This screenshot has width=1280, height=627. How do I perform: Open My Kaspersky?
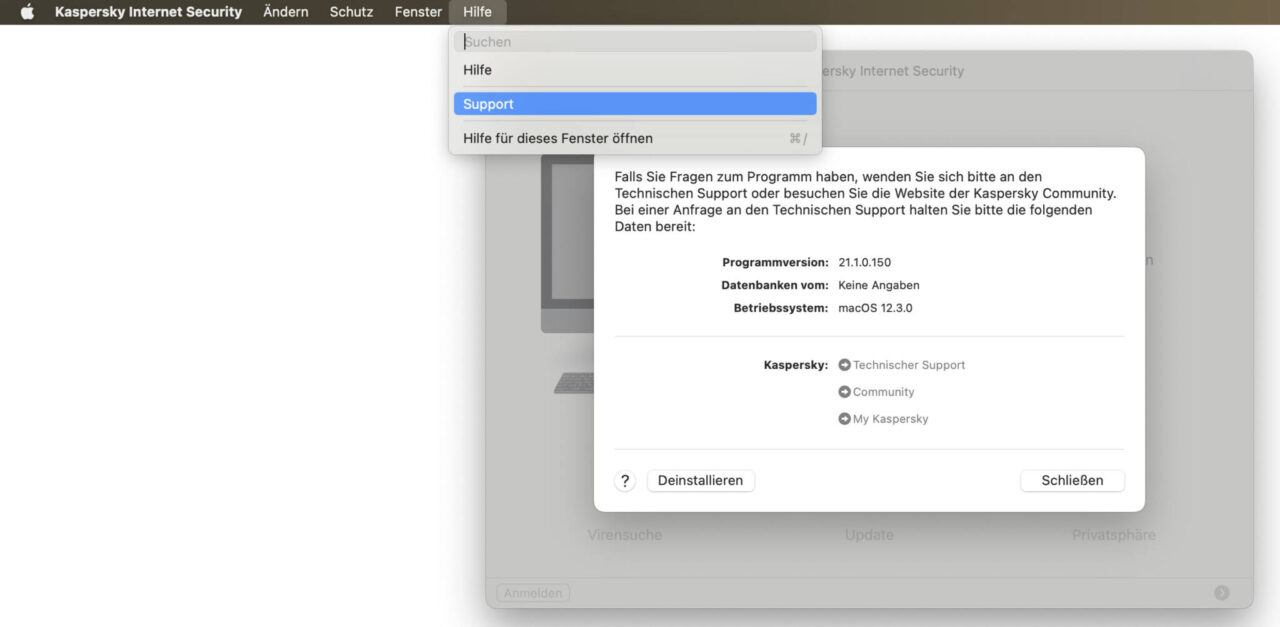point(890,418)
